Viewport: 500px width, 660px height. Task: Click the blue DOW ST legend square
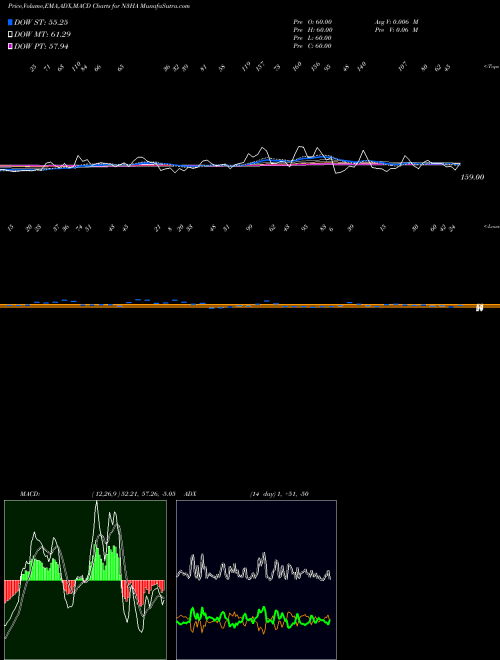click(10, 22)
